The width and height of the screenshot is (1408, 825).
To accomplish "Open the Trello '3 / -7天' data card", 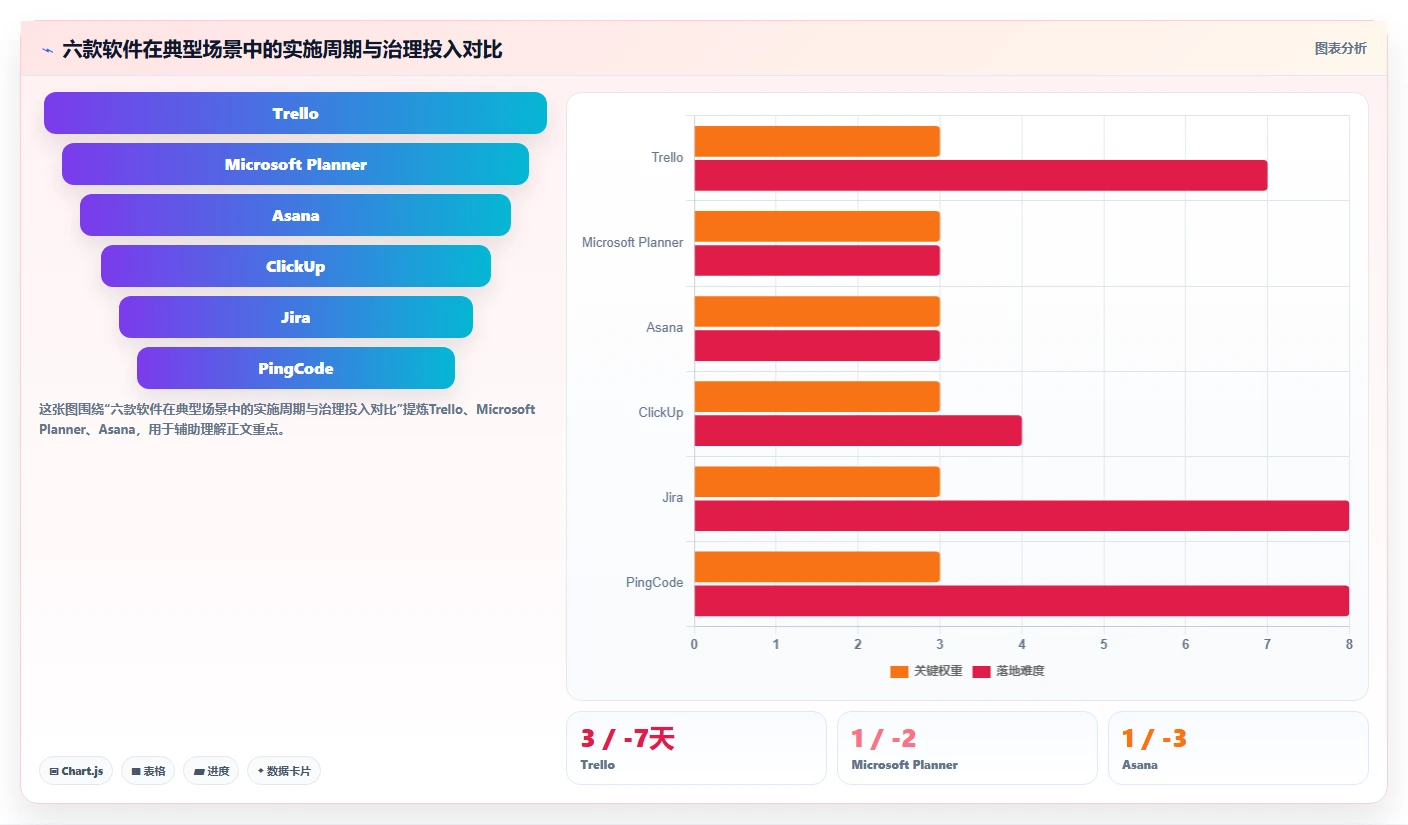I will (x=696, y=748).
